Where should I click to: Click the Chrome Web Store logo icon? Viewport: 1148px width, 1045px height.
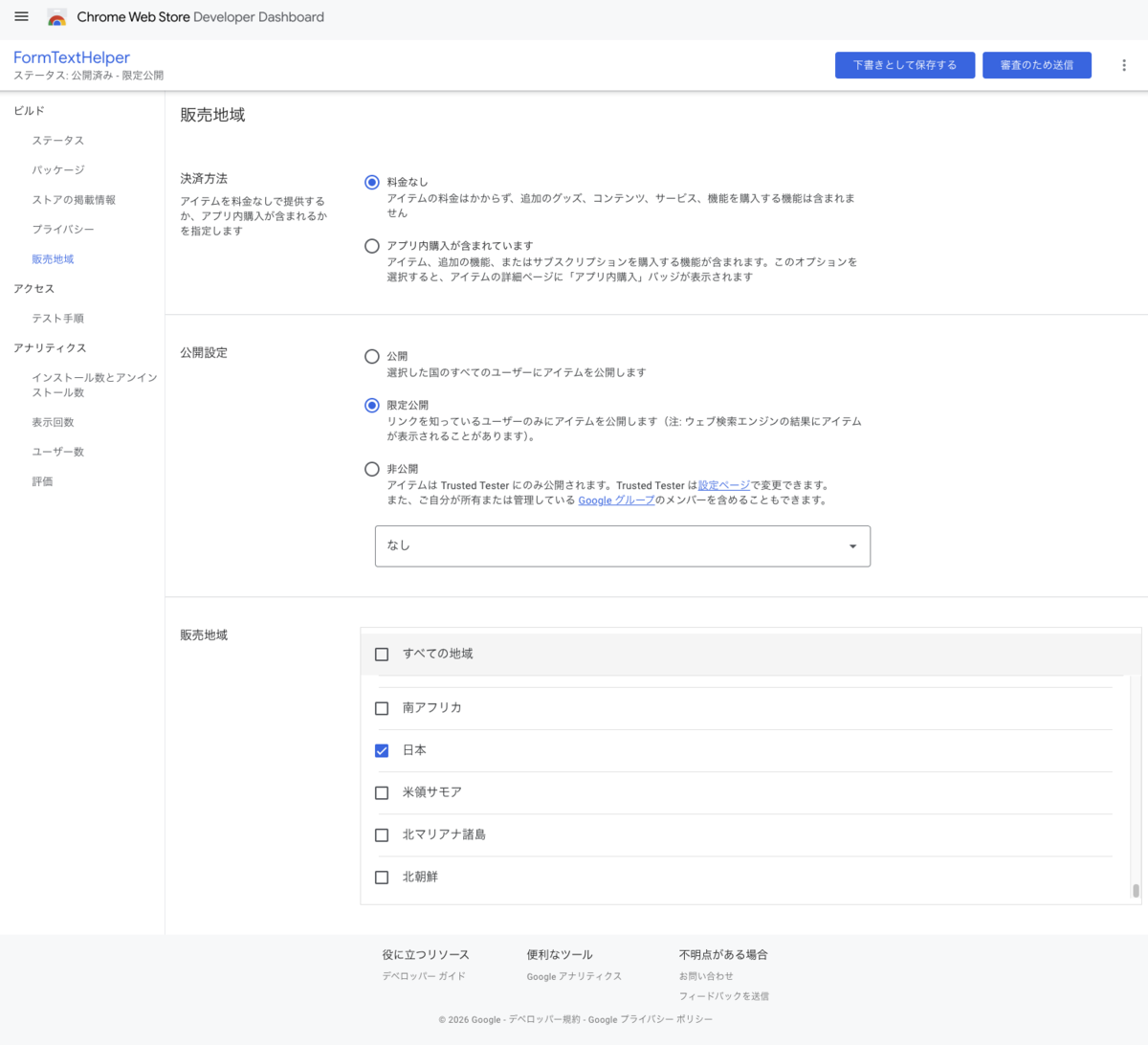pyautogui.click(x=57, y=17)
